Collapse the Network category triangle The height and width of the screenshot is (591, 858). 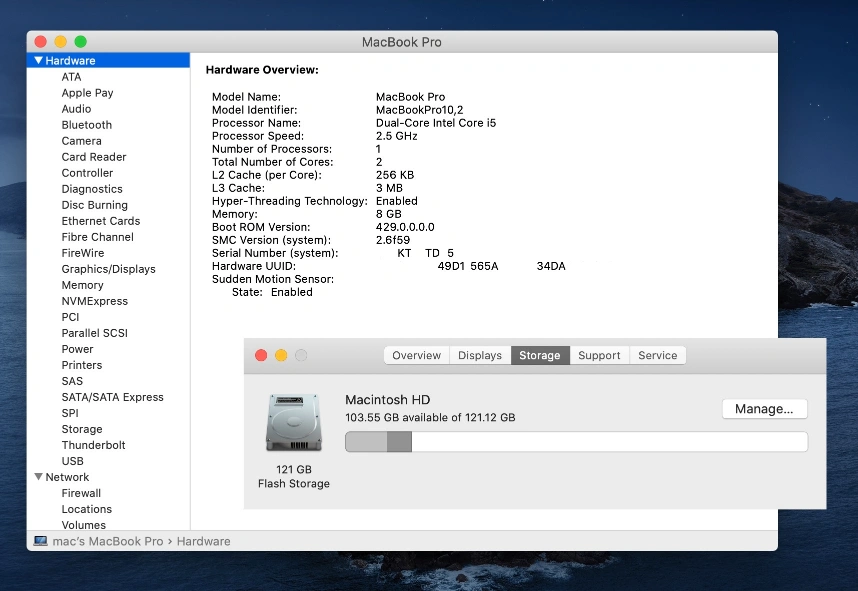38,477
